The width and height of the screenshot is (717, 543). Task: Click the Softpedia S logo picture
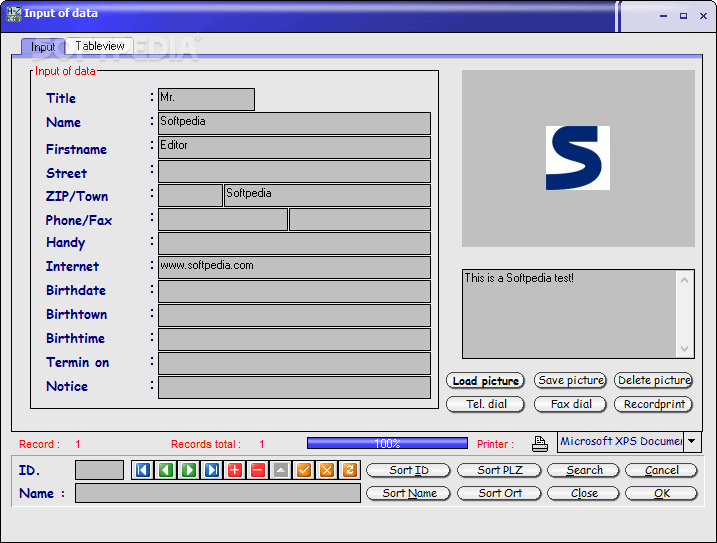click(x=578, y=158)
